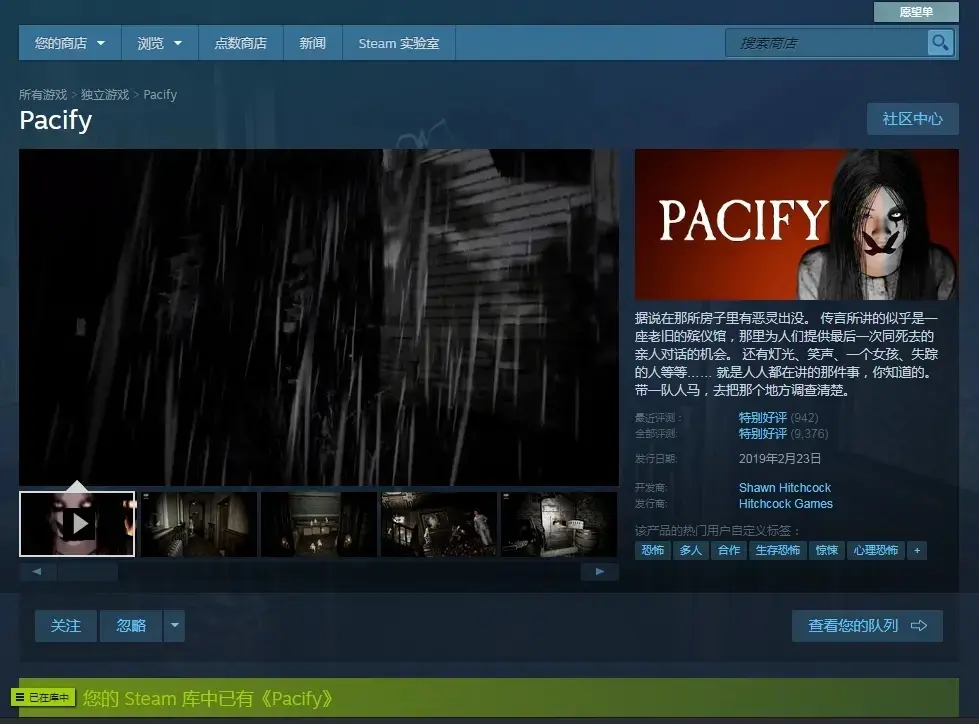979x724 pixels.
Task: Open developer Shawn Hitchcock link
Action: point(784,487)
